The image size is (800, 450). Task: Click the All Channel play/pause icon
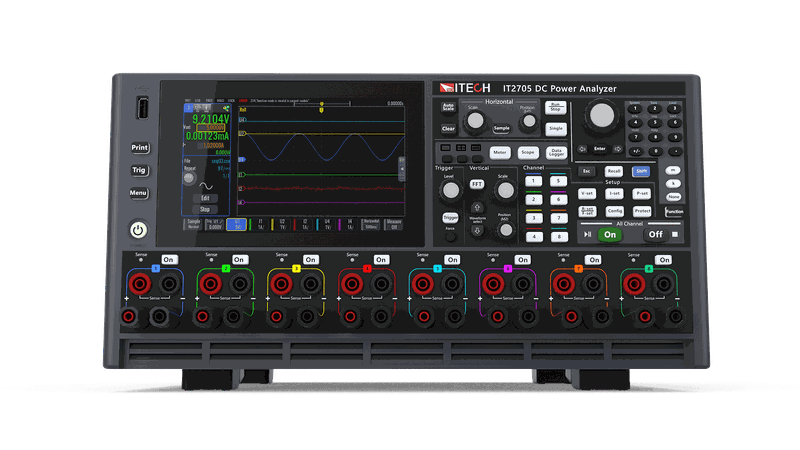point(587,234)
